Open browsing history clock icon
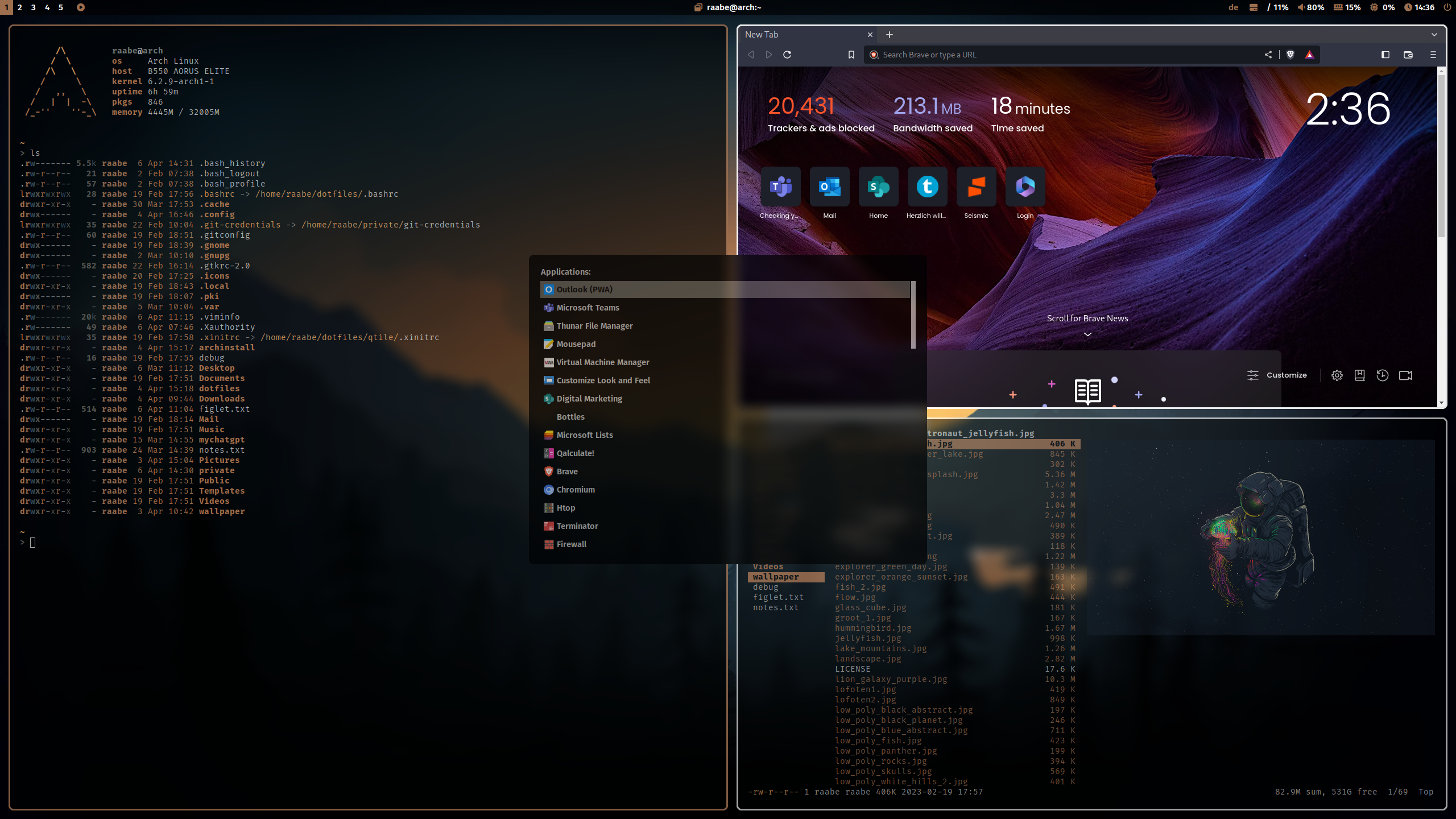 pyautogui.click(x=1383, y=375)
